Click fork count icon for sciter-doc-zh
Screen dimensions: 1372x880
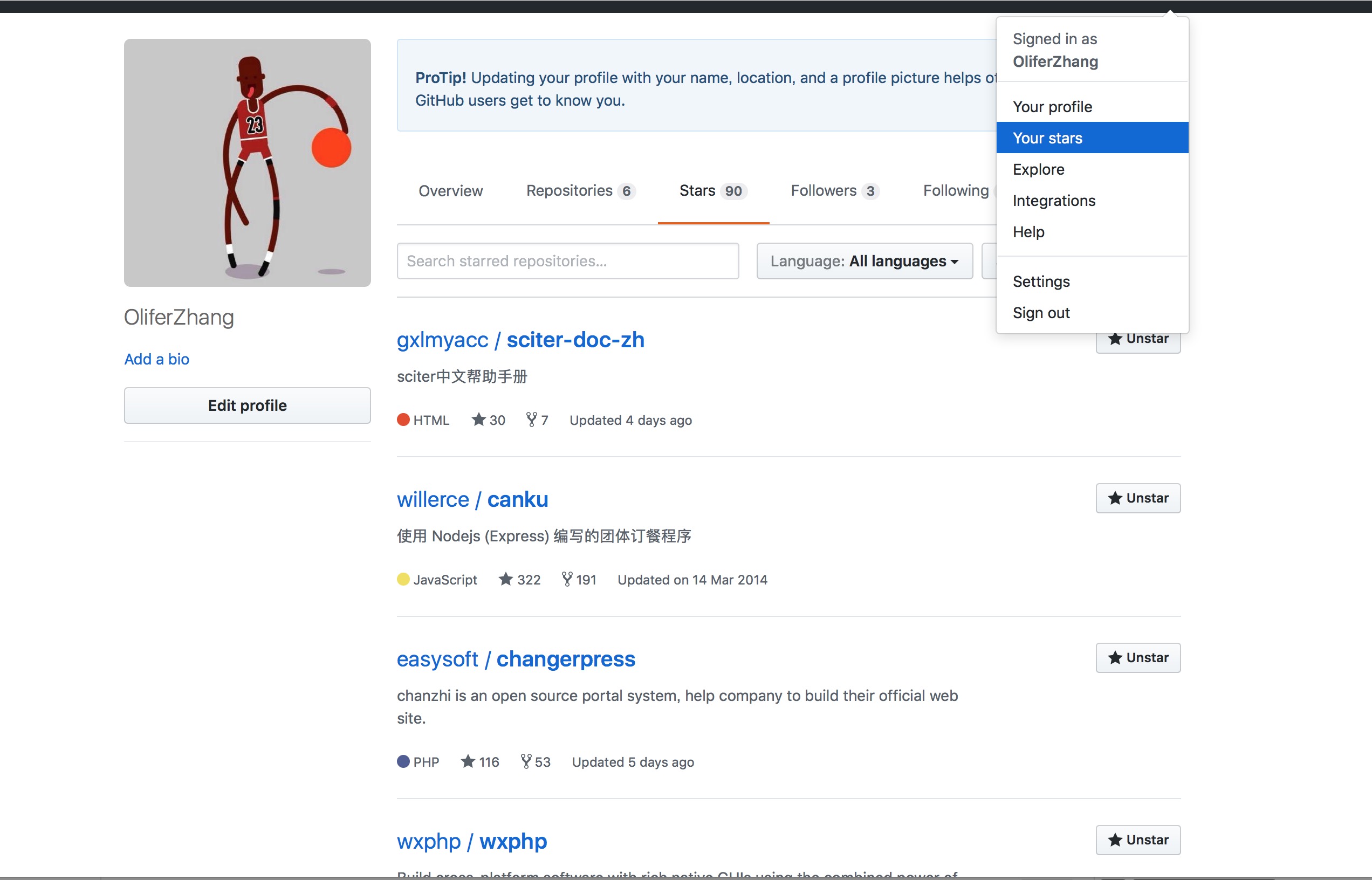(x=531, y=420)
